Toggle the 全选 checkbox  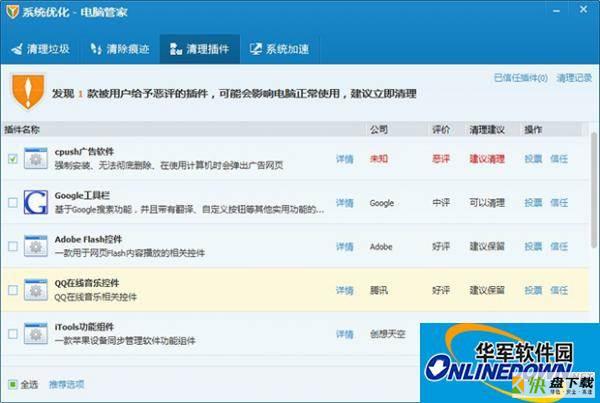[x=13, y=384]
